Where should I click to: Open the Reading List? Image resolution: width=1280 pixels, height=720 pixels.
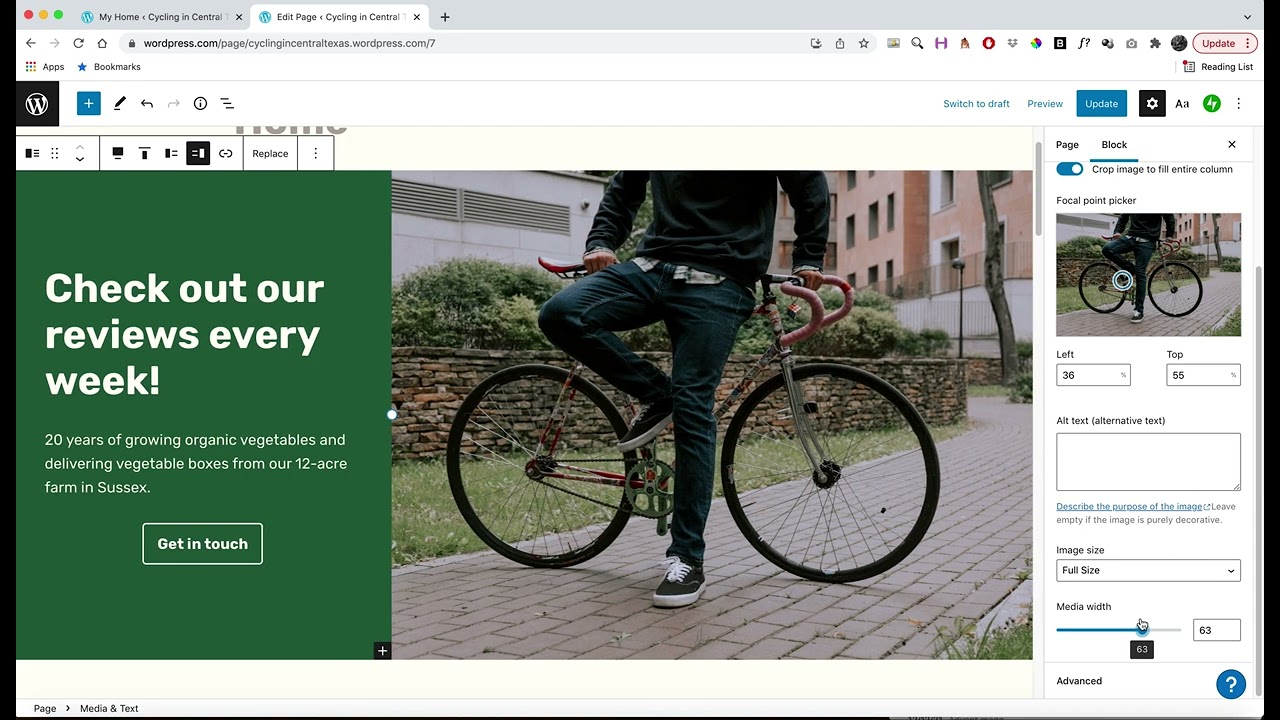[1217, 67]
